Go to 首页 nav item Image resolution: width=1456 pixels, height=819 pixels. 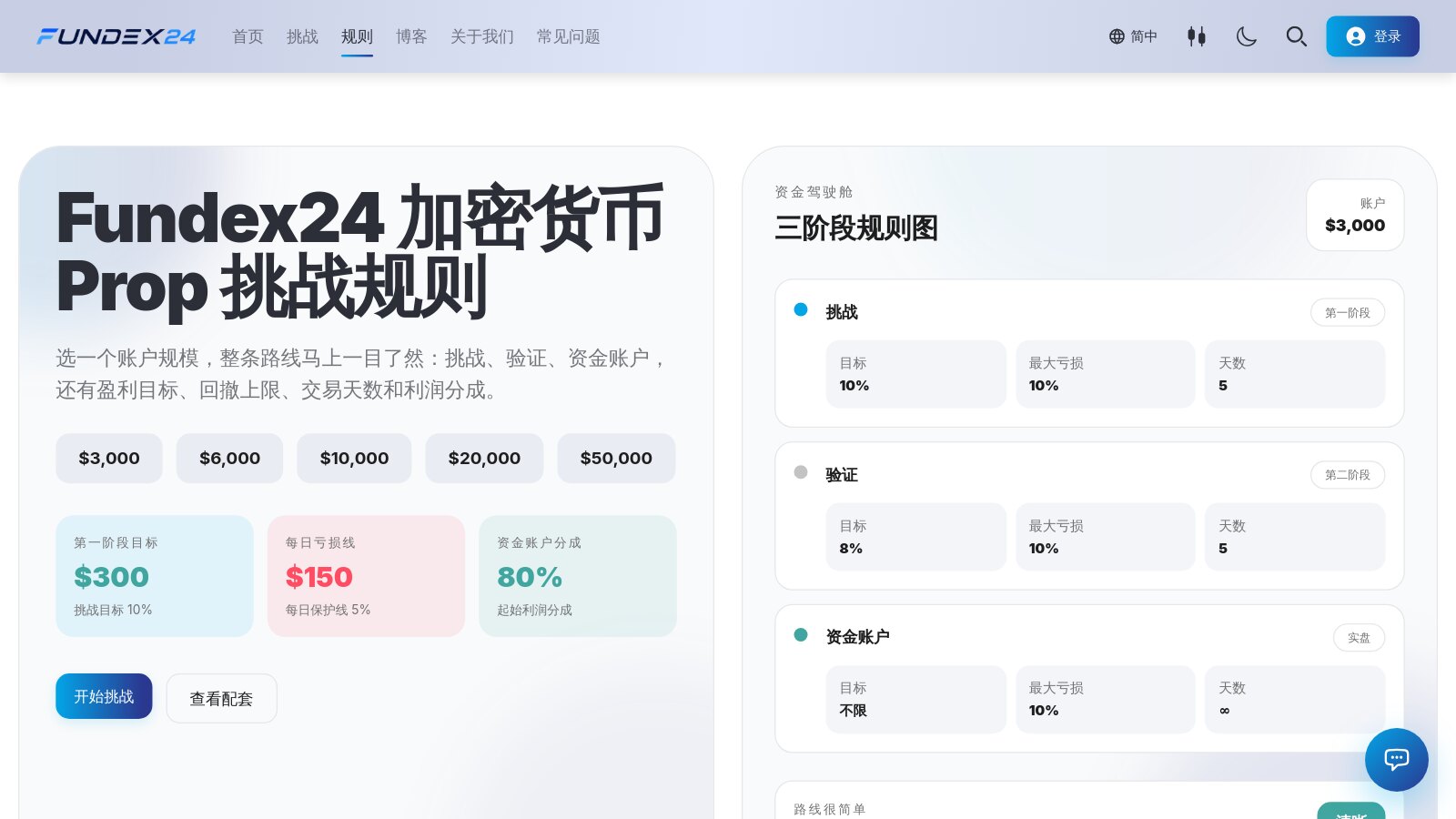[248, 36]
